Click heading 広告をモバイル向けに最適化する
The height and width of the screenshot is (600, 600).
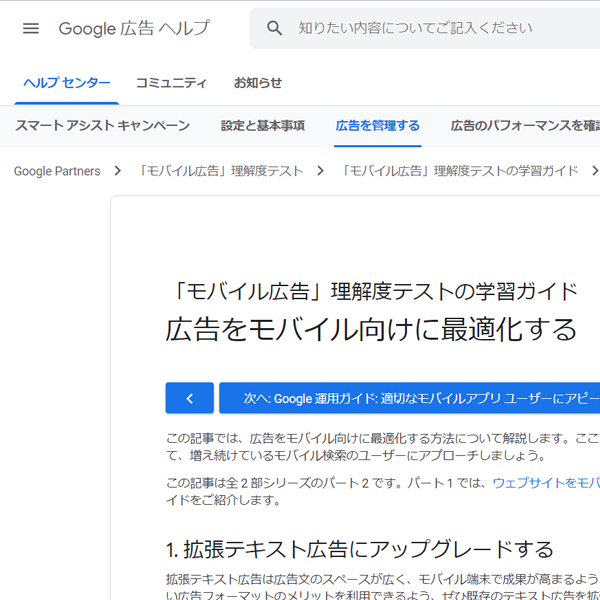click(371, 329)
